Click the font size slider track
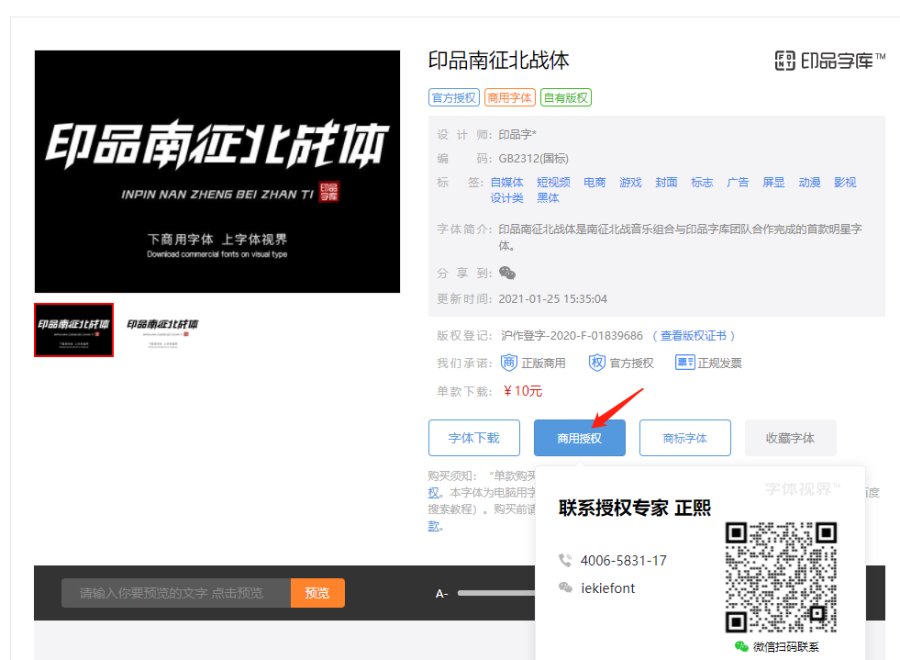 pyautogui.click(x=496, y=593)
